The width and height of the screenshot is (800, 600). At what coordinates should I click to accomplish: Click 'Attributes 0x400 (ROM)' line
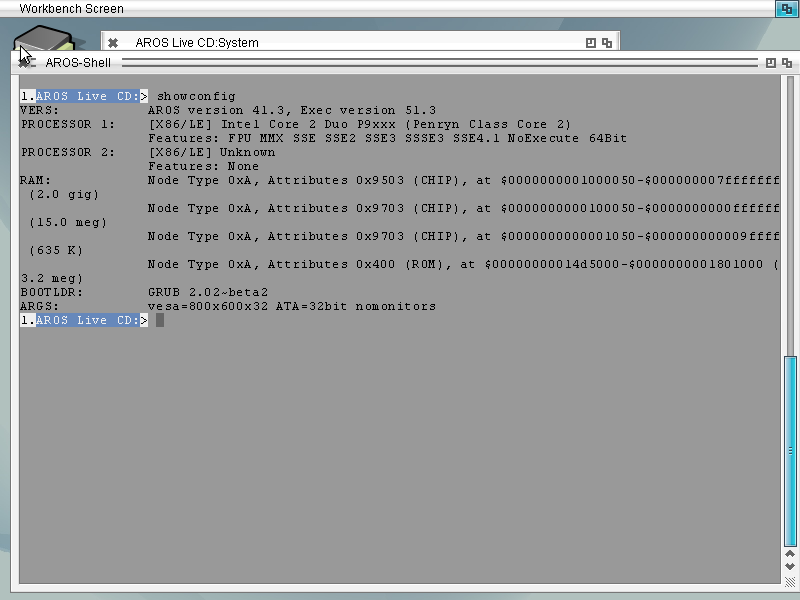[x=463, y=264]
